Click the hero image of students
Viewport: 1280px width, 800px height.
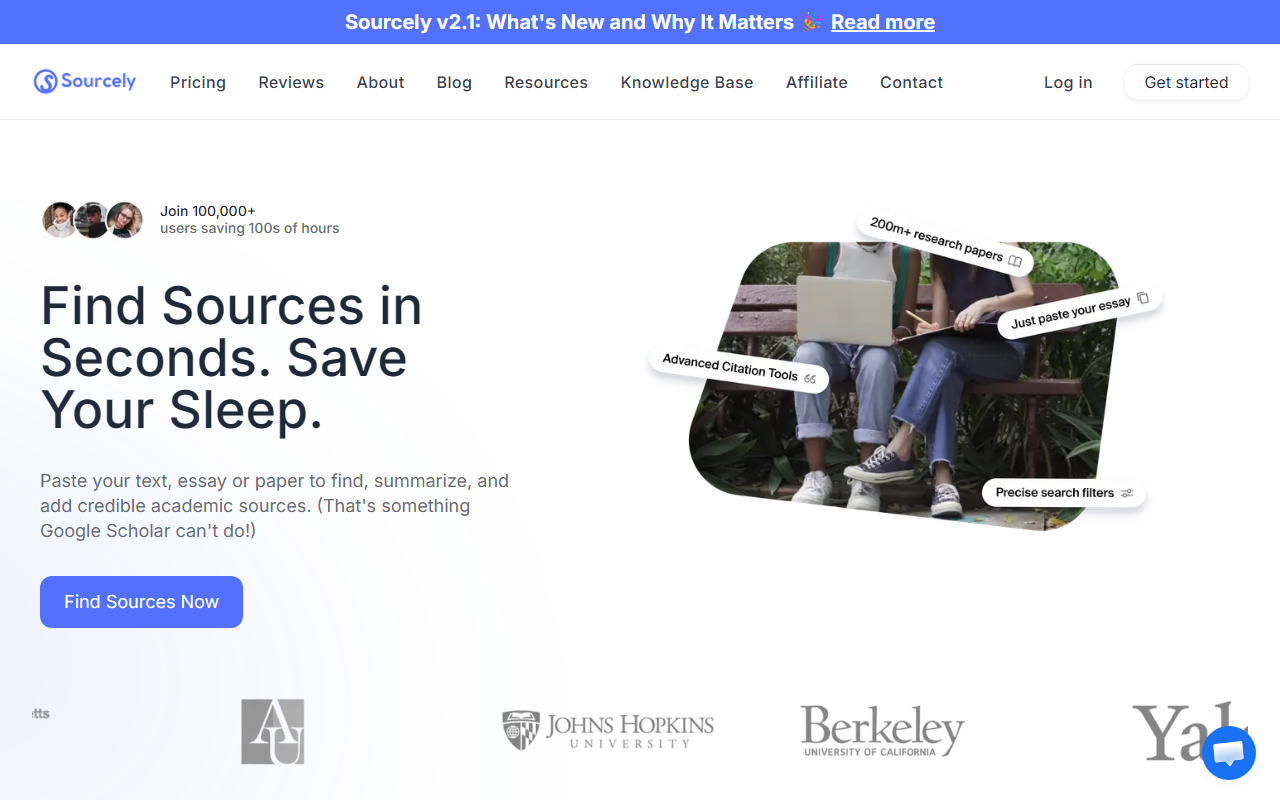(x=905, y=385)
